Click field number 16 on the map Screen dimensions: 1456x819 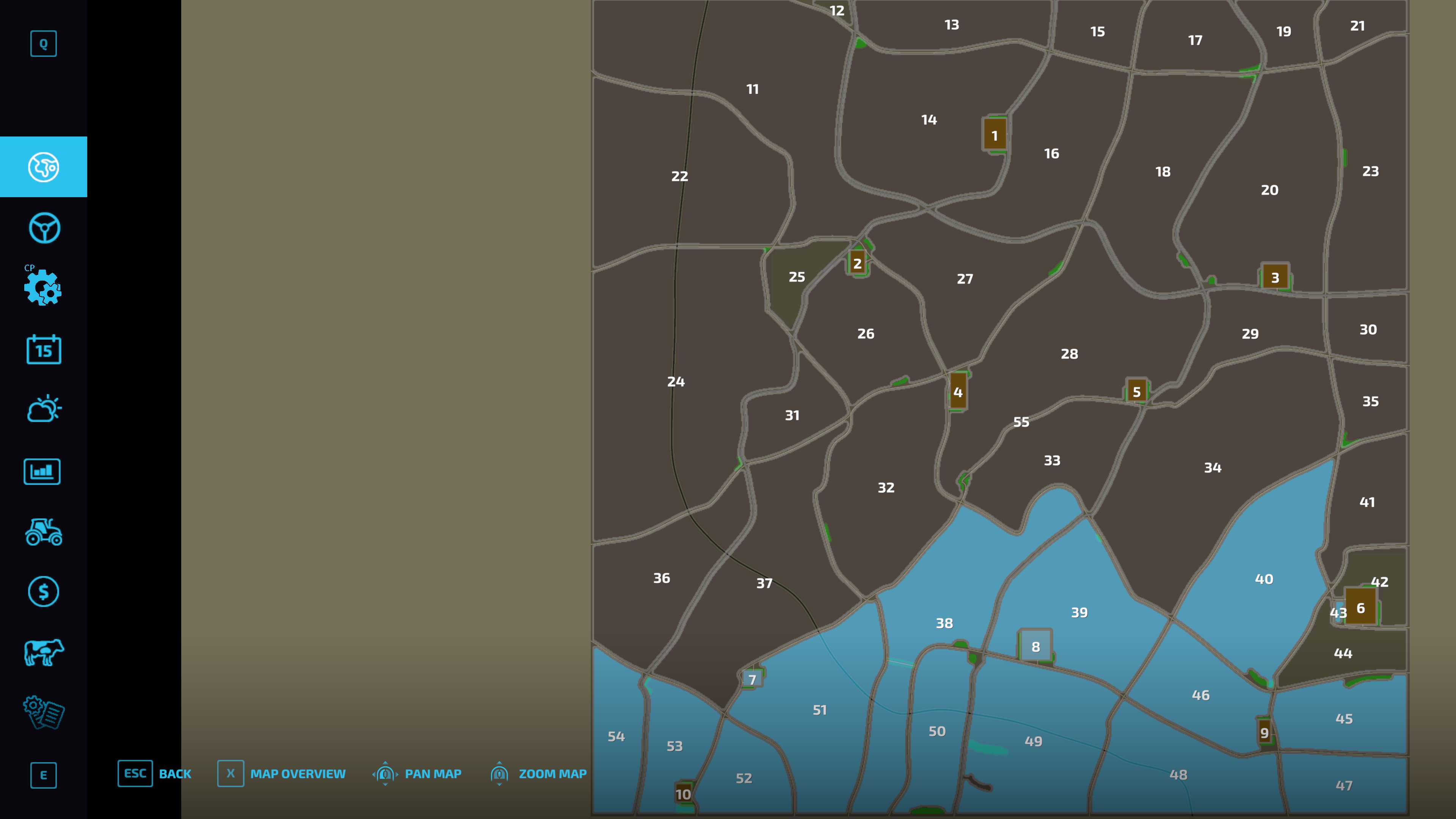(1051, 153)
